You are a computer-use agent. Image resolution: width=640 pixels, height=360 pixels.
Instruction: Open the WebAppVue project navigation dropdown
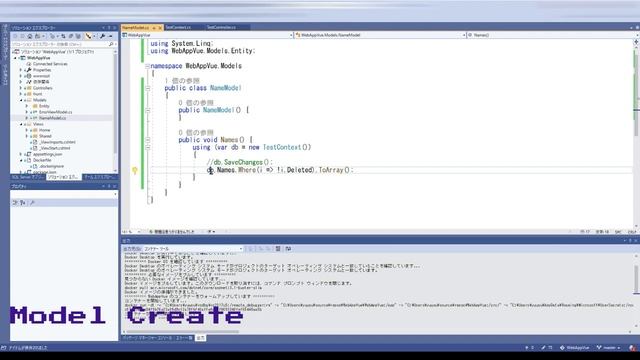(x=291, y=35)
